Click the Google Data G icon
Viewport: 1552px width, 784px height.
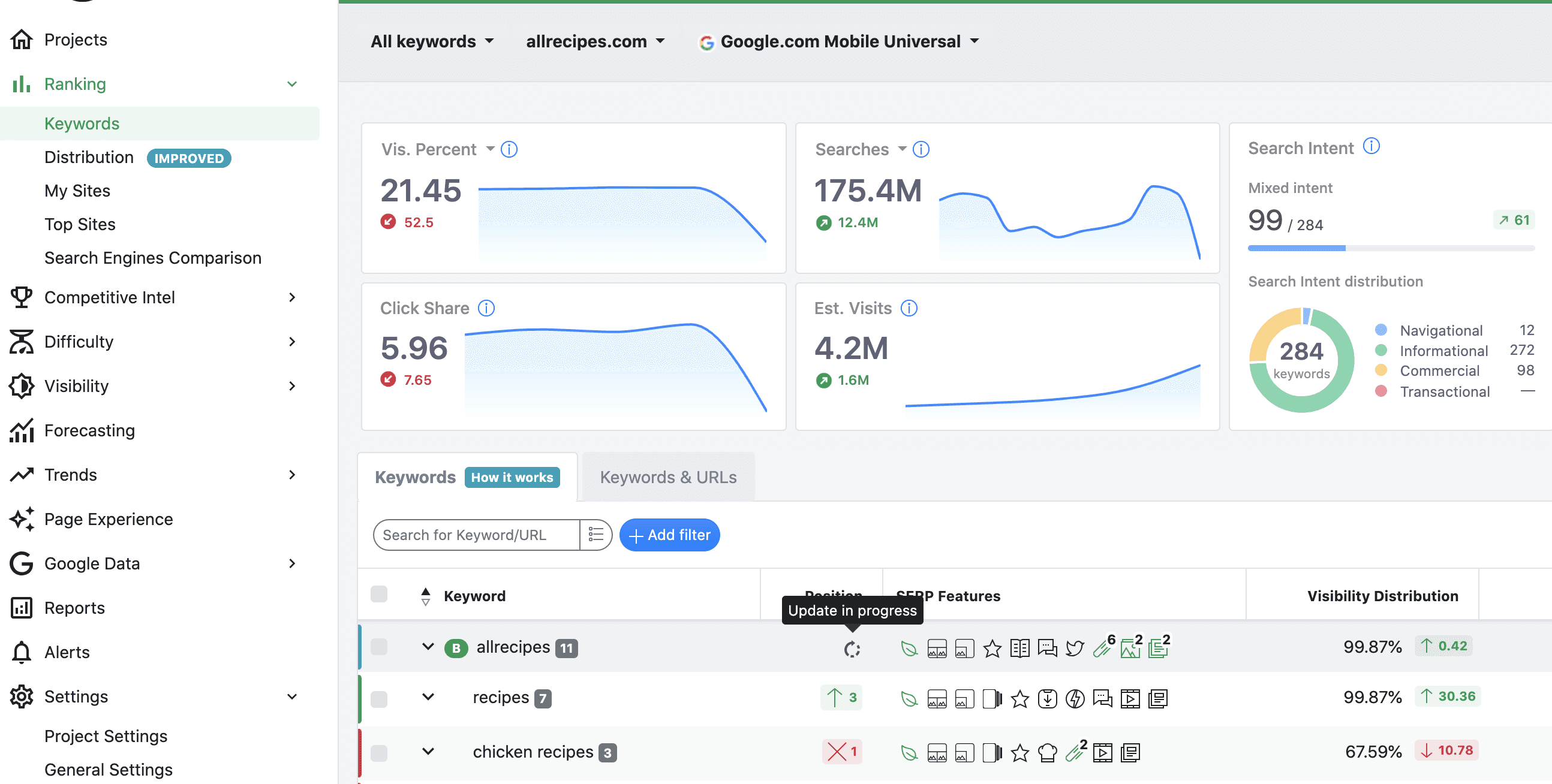[22, 563]
